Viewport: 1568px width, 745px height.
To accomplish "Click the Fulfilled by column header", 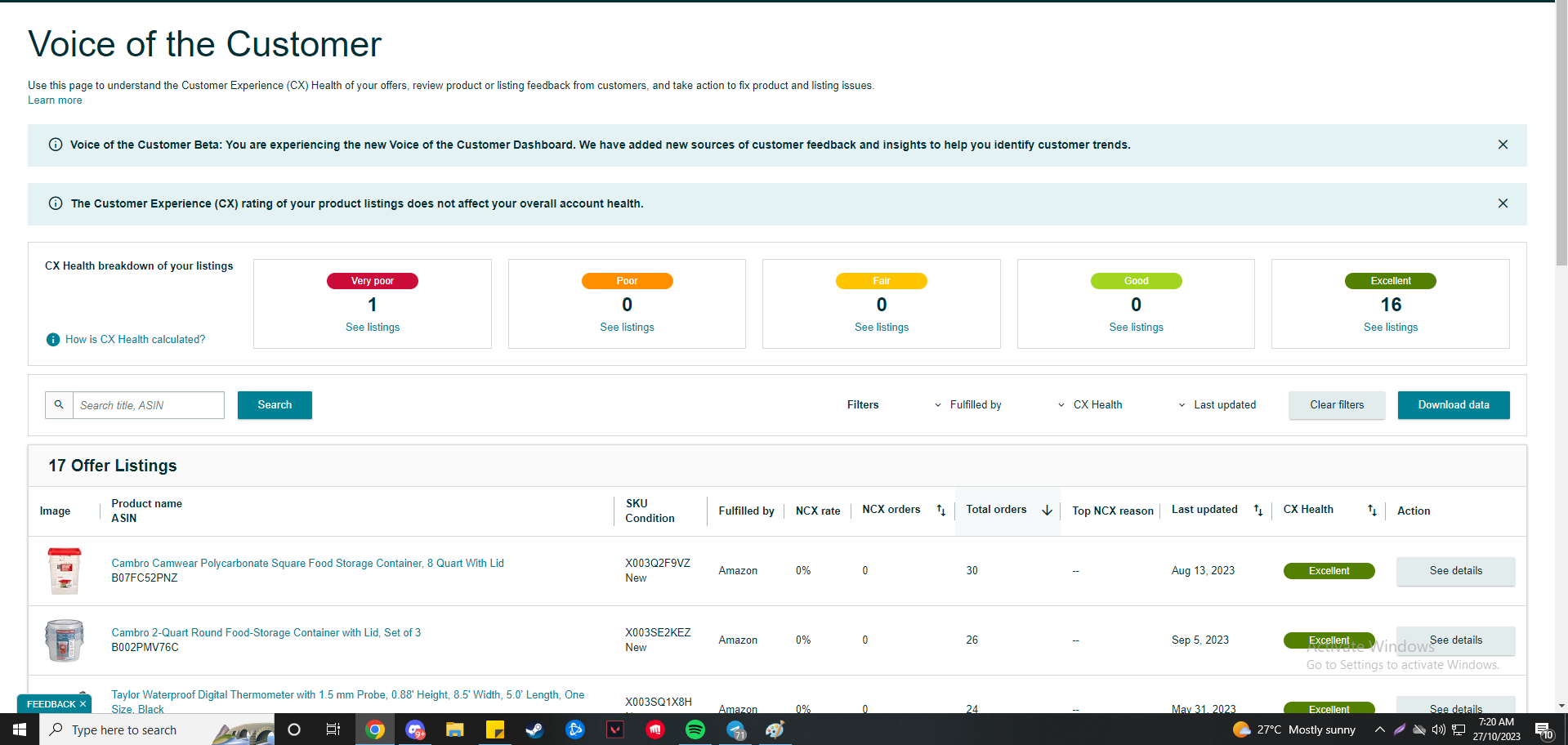I will tap(746, 511).
